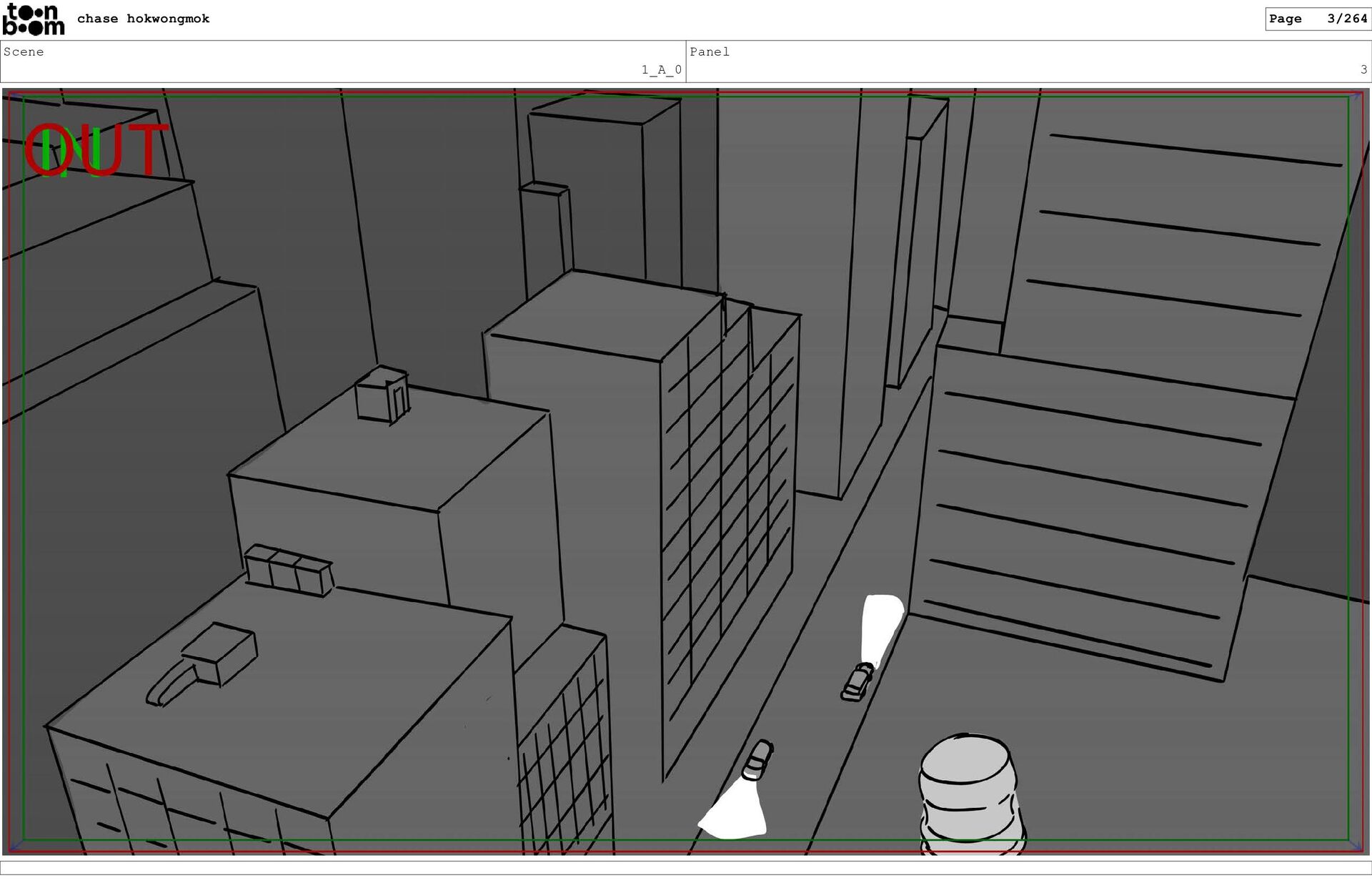Click the Scene header label
The image size is (1372, 888).
[24, 52]
